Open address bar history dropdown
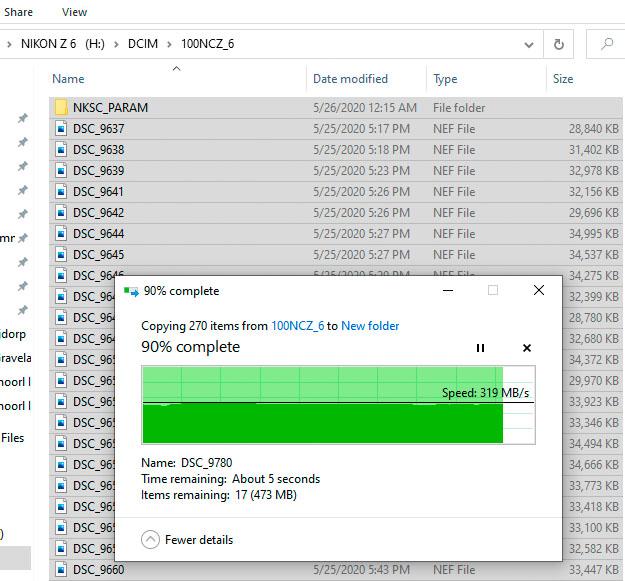 pos(529,44)
